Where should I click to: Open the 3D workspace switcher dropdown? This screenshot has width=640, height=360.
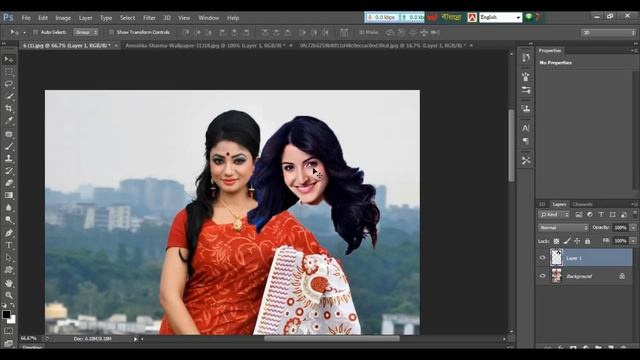coord(608,32)
